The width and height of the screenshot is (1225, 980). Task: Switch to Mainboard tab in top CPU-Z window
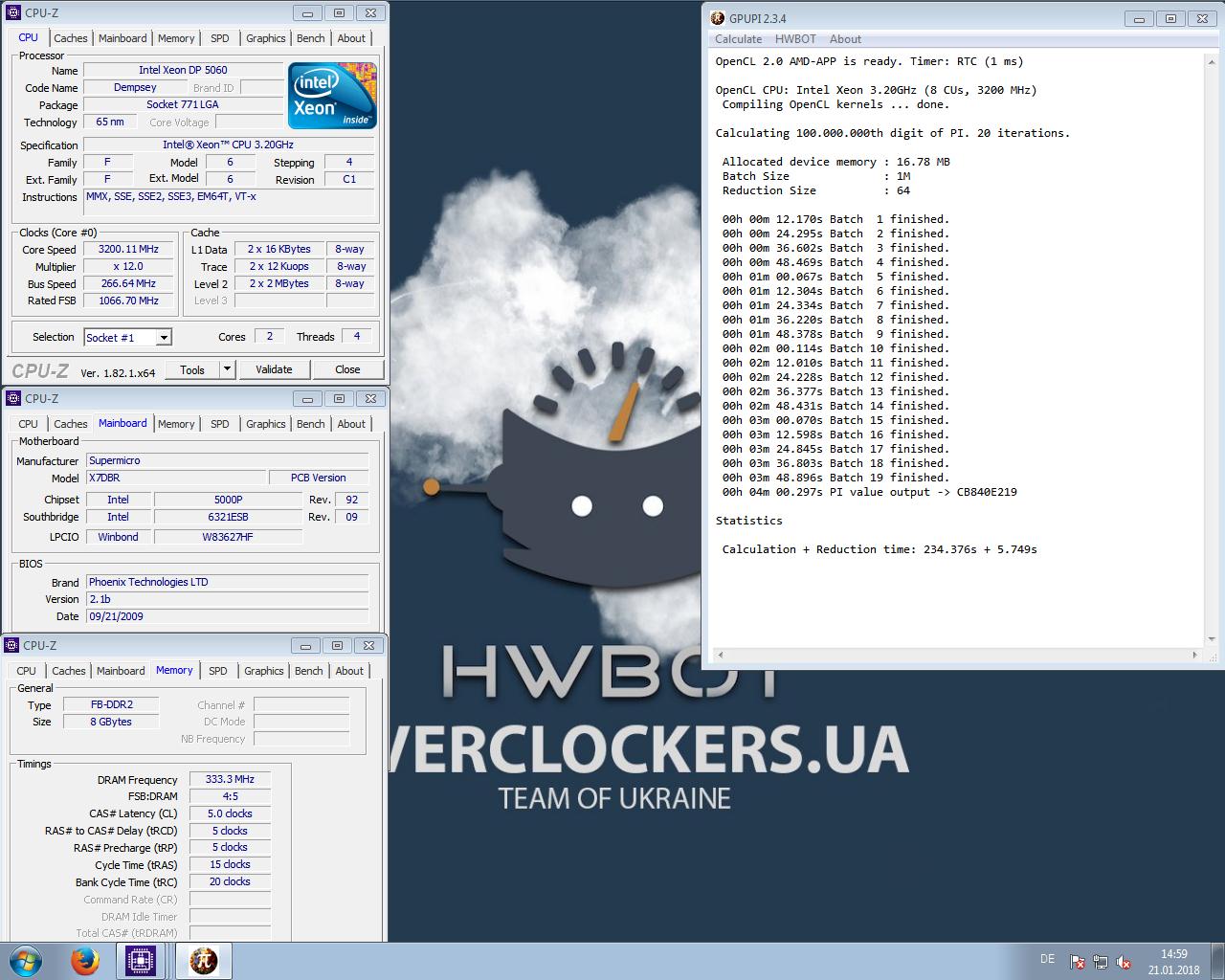122,38
